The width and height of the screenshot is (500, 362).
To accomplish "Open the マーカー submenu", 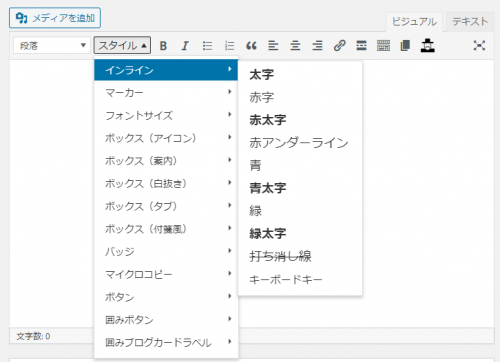I will [x=166, y=92].
